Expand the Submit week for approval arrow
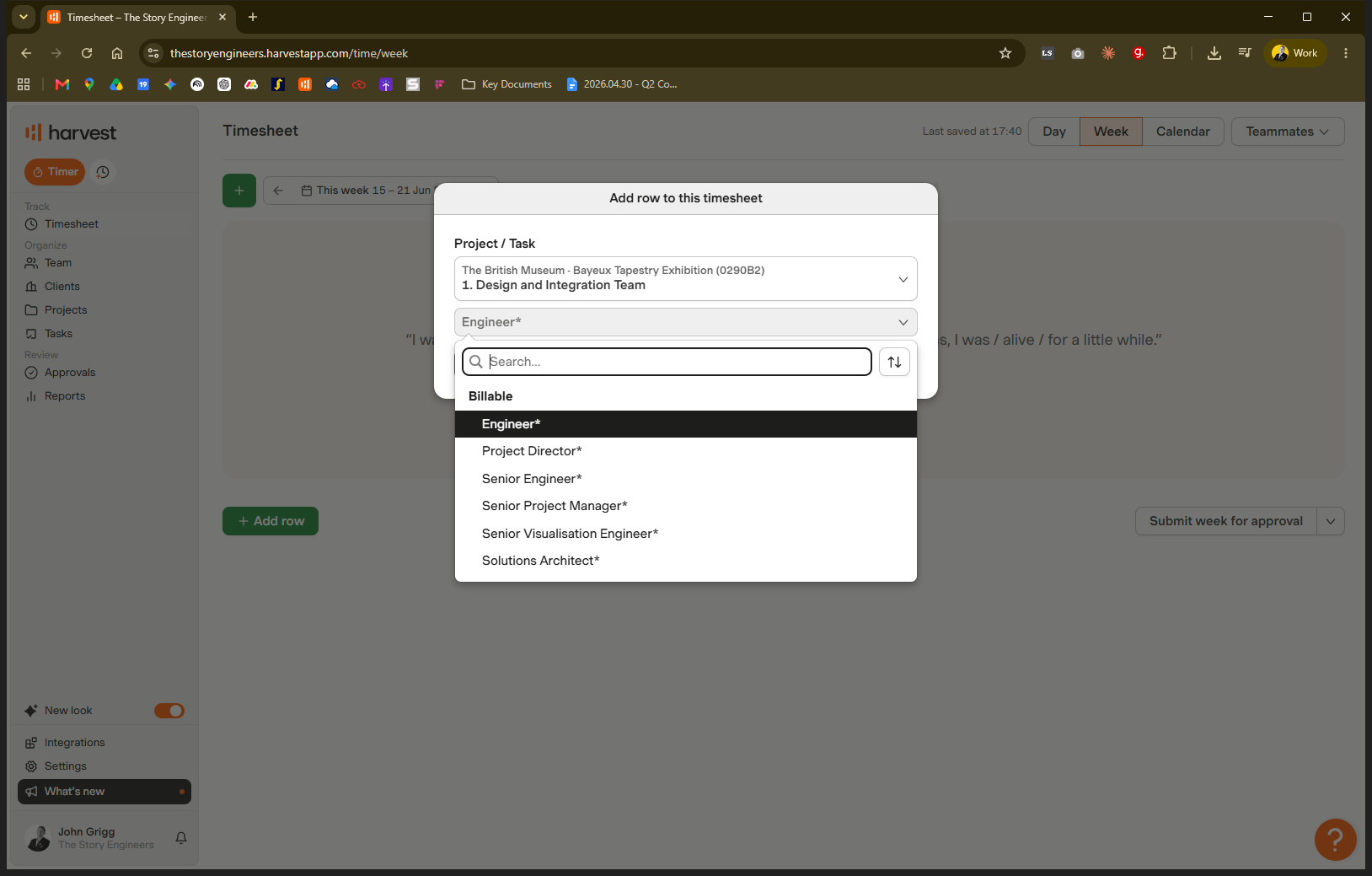The image size is (1372, 876). pyautogui.click(x=1331, y=521)
